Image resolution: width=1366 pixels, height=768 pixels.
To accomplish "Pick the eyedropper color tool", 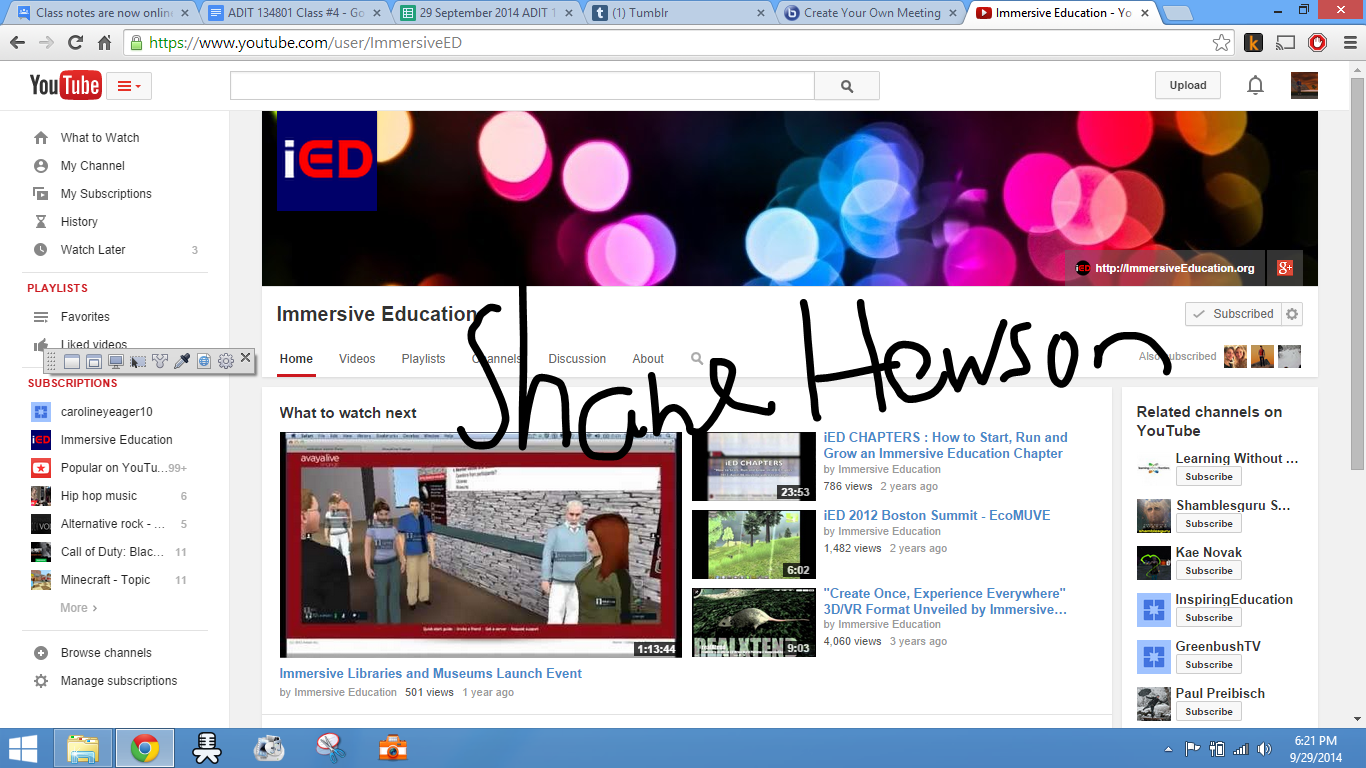I will [182, 361].
